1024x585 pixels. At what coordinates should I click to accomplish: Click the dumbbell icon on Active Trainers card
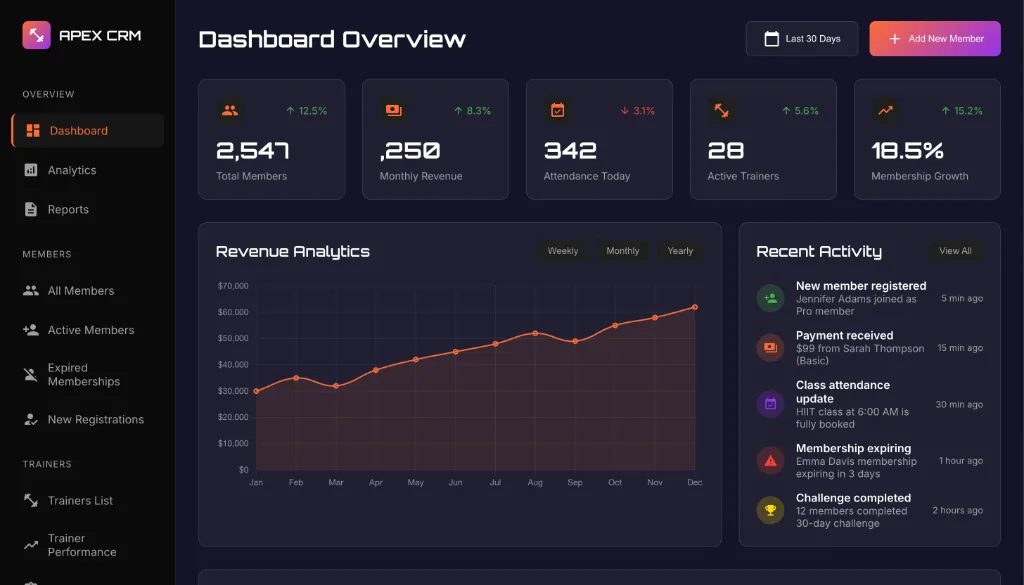click(721, 110)
